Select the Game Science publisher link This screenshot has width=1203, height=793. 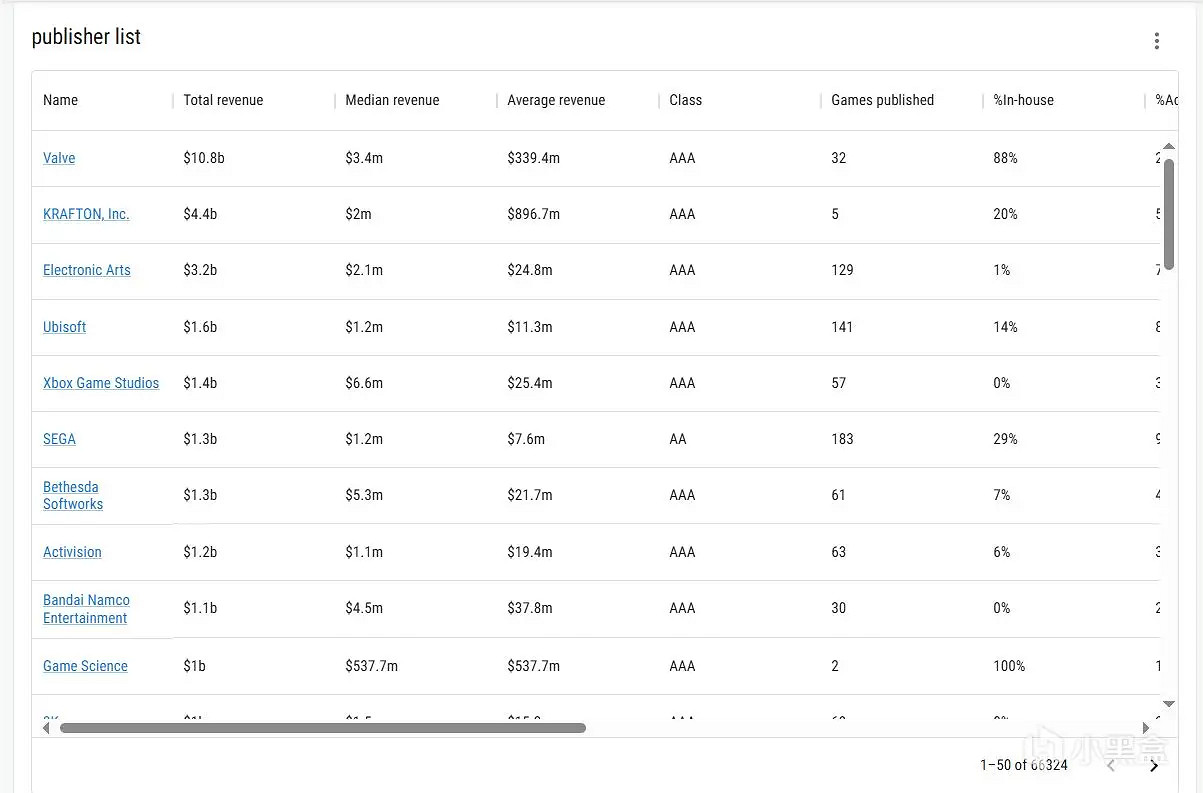(x=85, y=666)
